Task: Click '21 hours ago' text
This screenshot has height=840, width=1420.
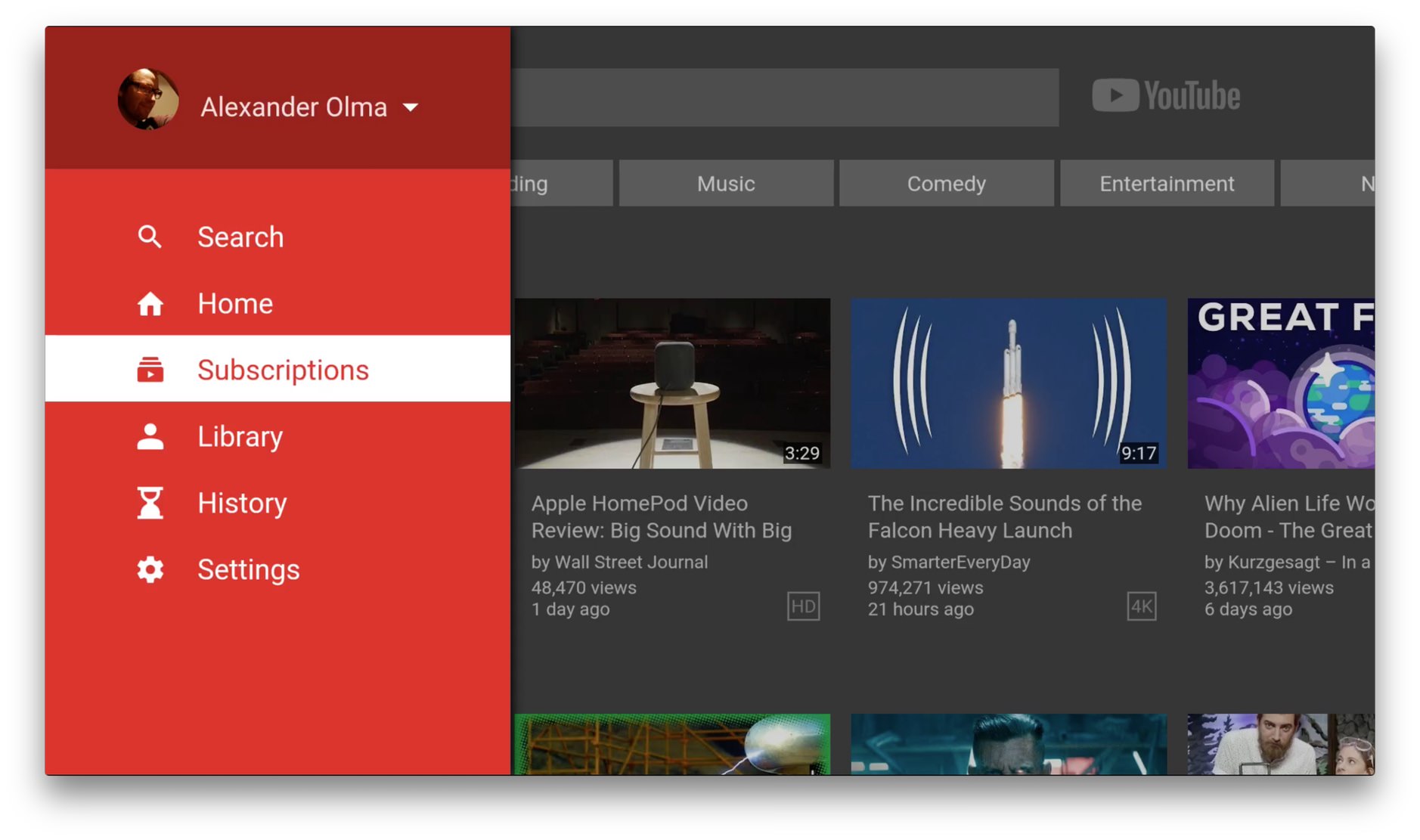Action: point(921,609)
